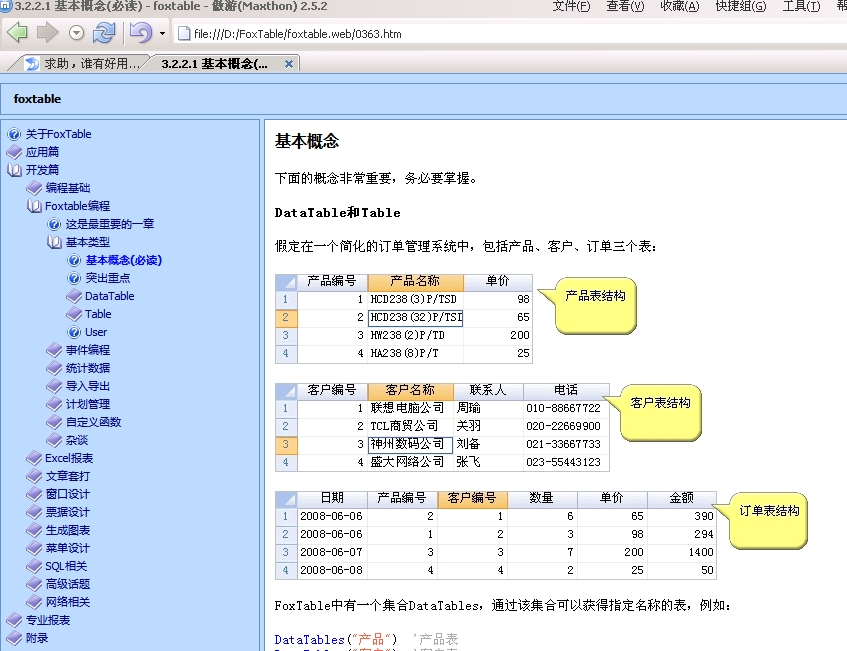
Task: Open the 收藏(A) menu
Action: (680, 6)
